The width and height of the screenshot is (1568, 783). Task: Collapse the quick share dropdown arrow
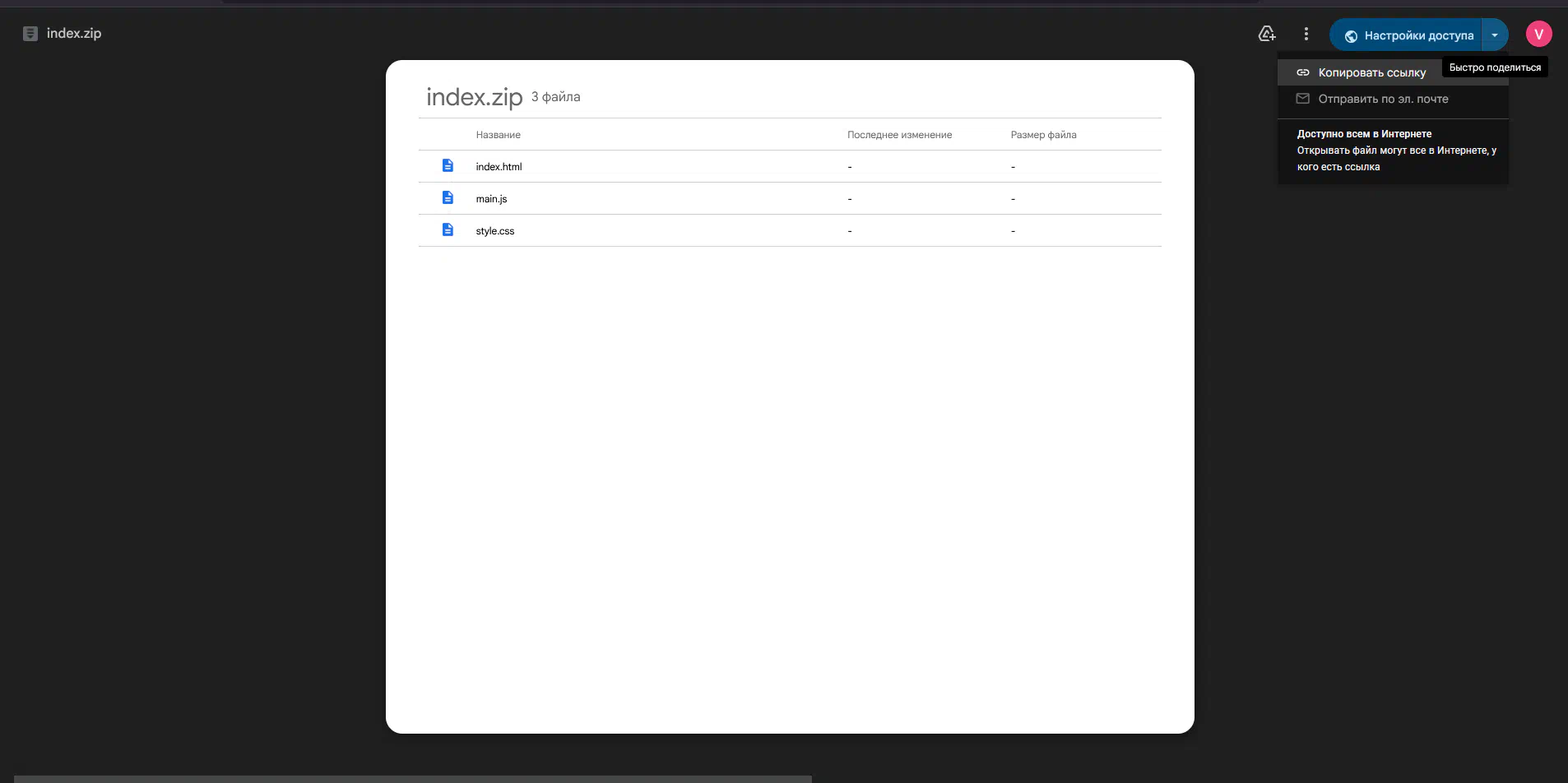click(x=1495, y=35)
